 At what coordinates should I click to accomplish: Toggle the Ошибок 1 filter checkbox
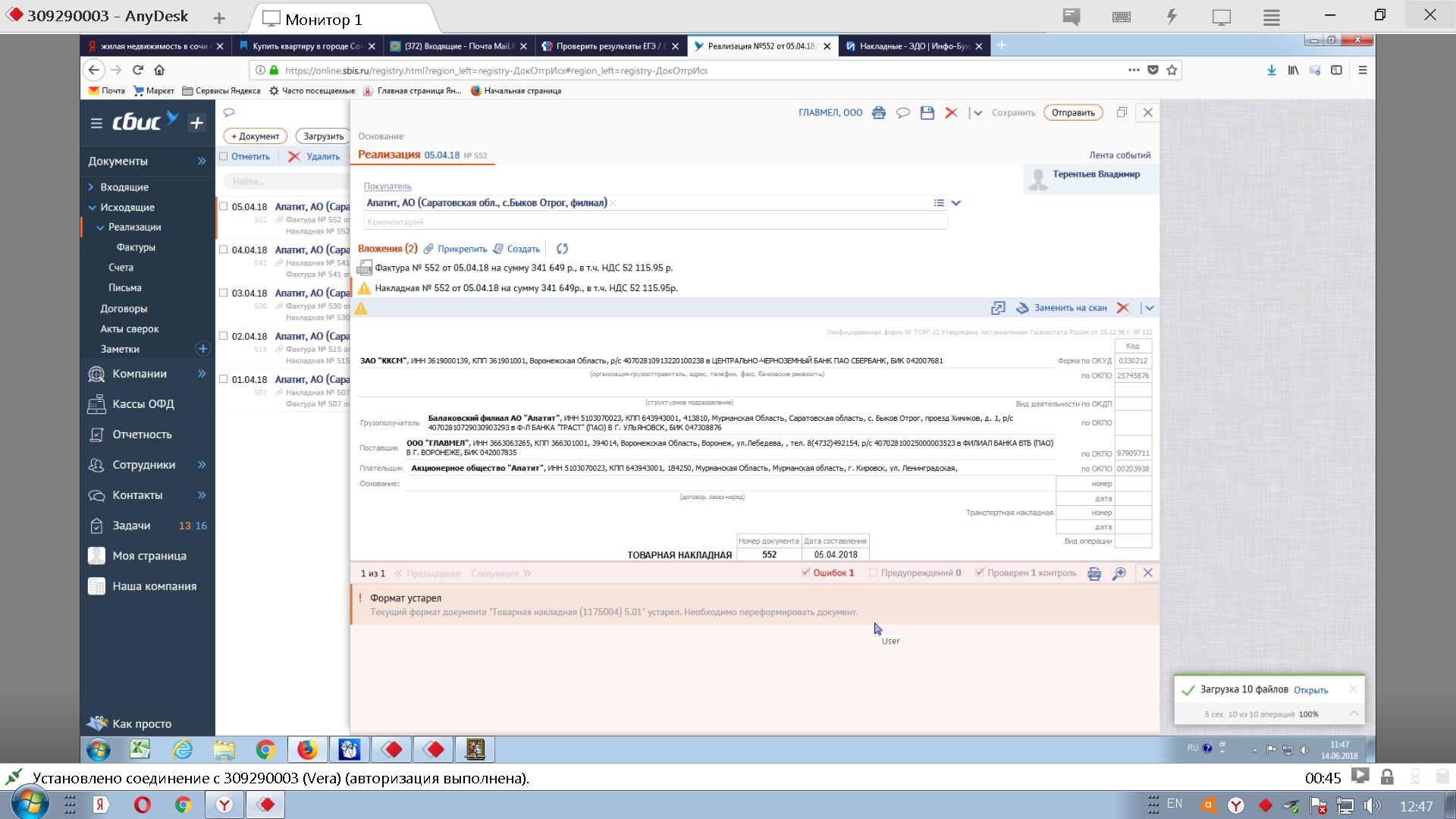pyautogui.click(x=805, y=573)
